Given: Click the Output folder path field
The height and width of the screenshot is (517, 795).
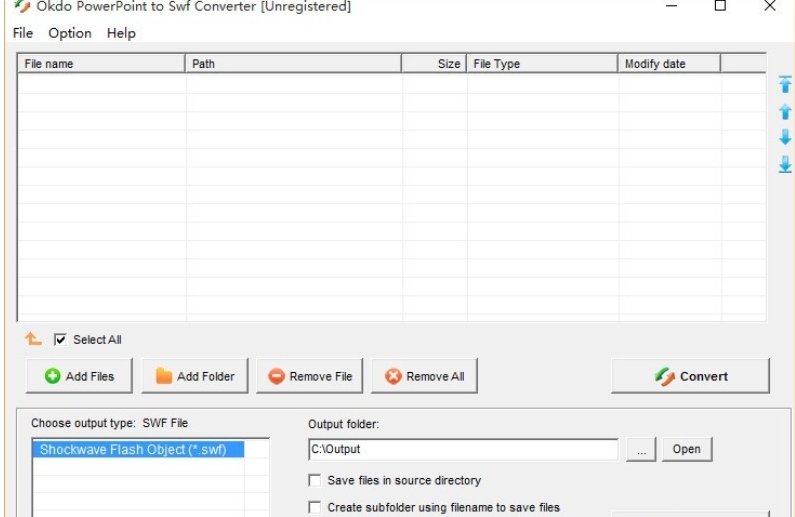Looking at the screenshot, I should pos(463,449).
